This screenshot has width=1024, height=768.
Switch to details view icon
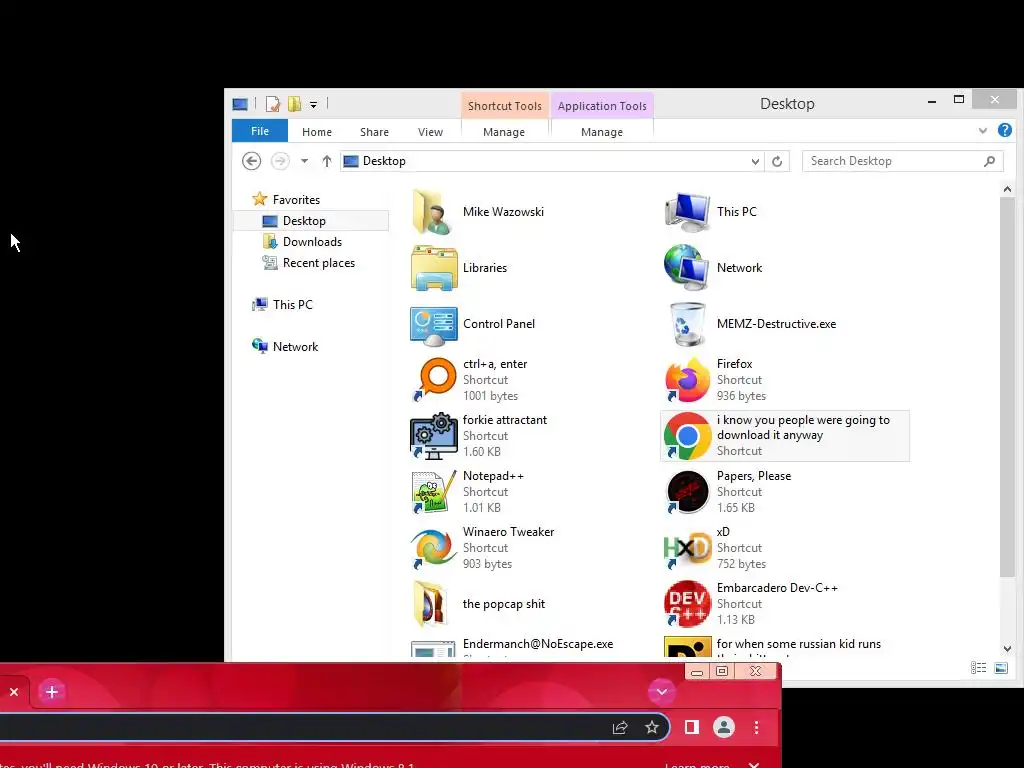click(x=978, y=667)
